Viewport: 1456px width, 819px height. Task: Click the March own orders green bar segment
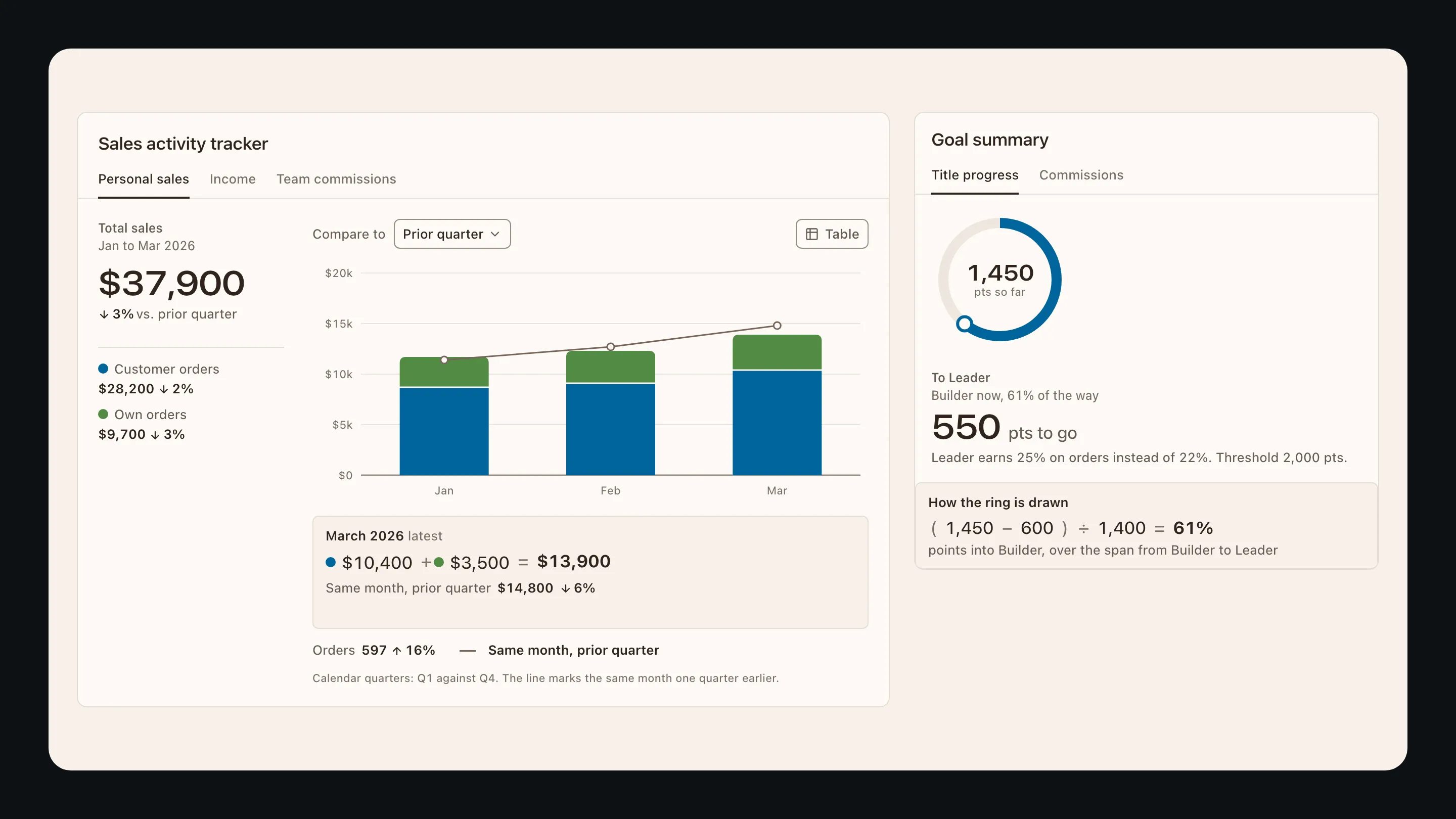pos(777,352)
